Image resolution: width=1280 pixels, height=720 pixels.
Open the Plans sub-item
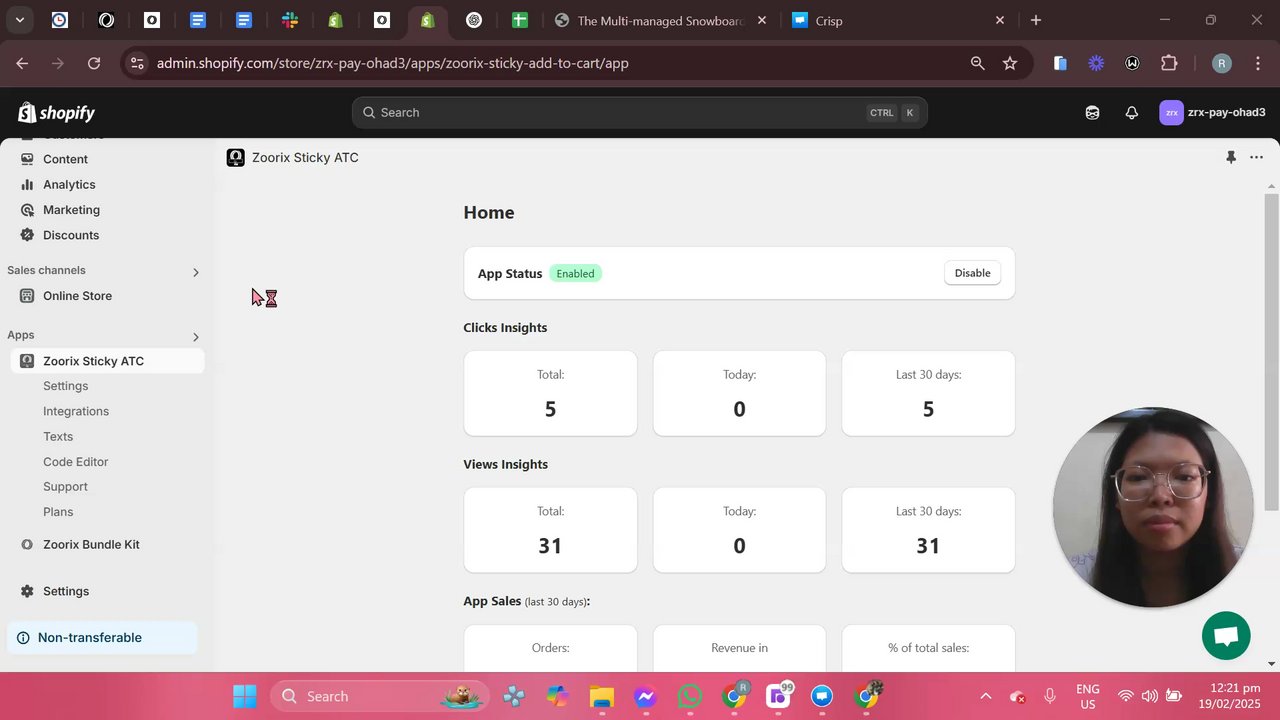point(58,512)
